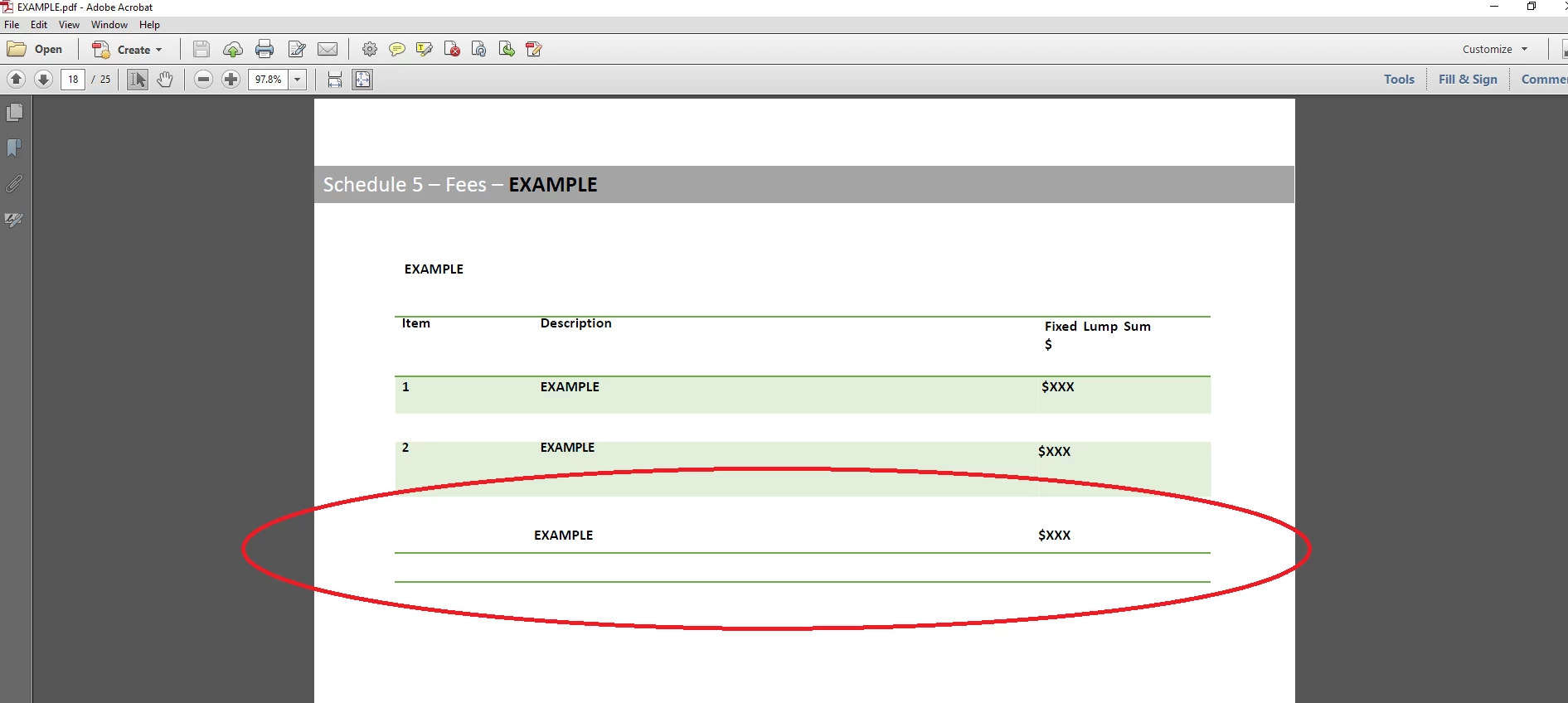Screen dimensions: 1568x703
Task: Add a sticky note comment
Action: 397,50
